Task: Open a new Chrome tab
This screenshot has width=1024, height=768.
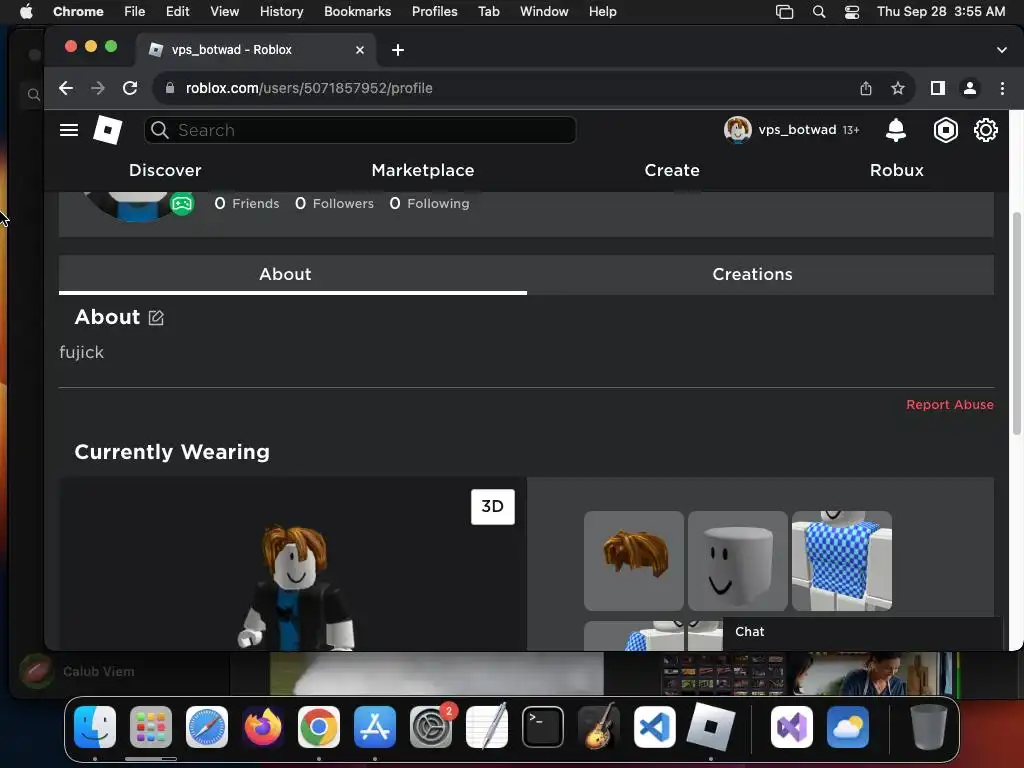Action: pyautogui.click(x=398, y=50)
